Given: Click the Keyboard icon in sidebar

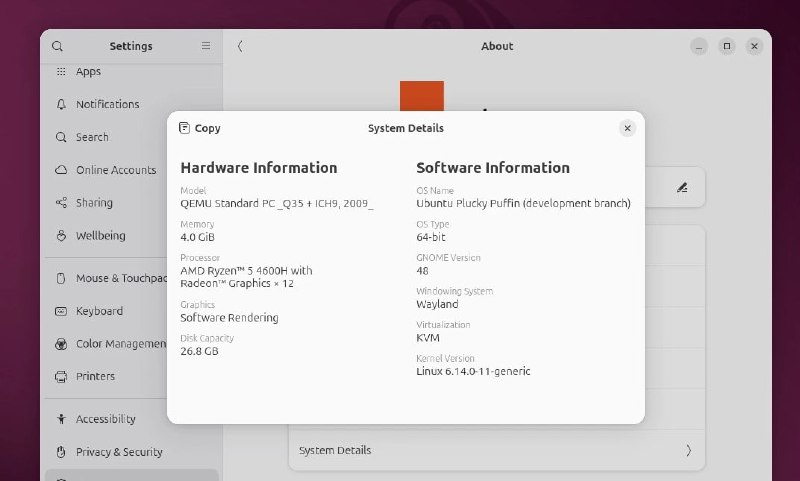Looking at the screenshot, I should [61, 311].
